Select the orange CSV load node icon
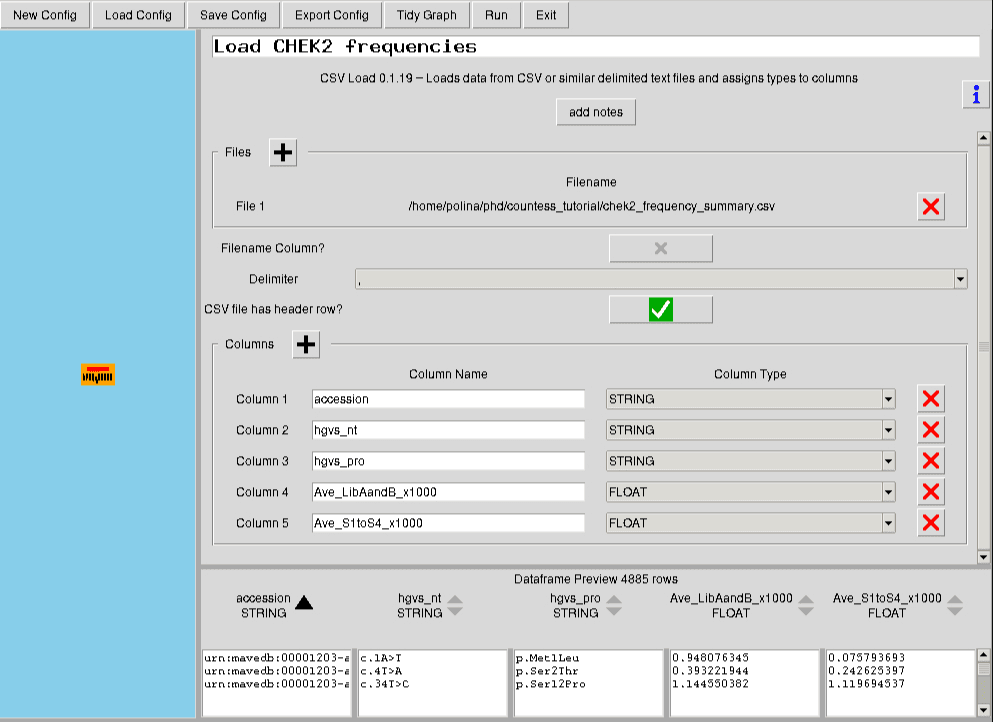This screenshot has height=722, width=993. (x=98, y=374)
